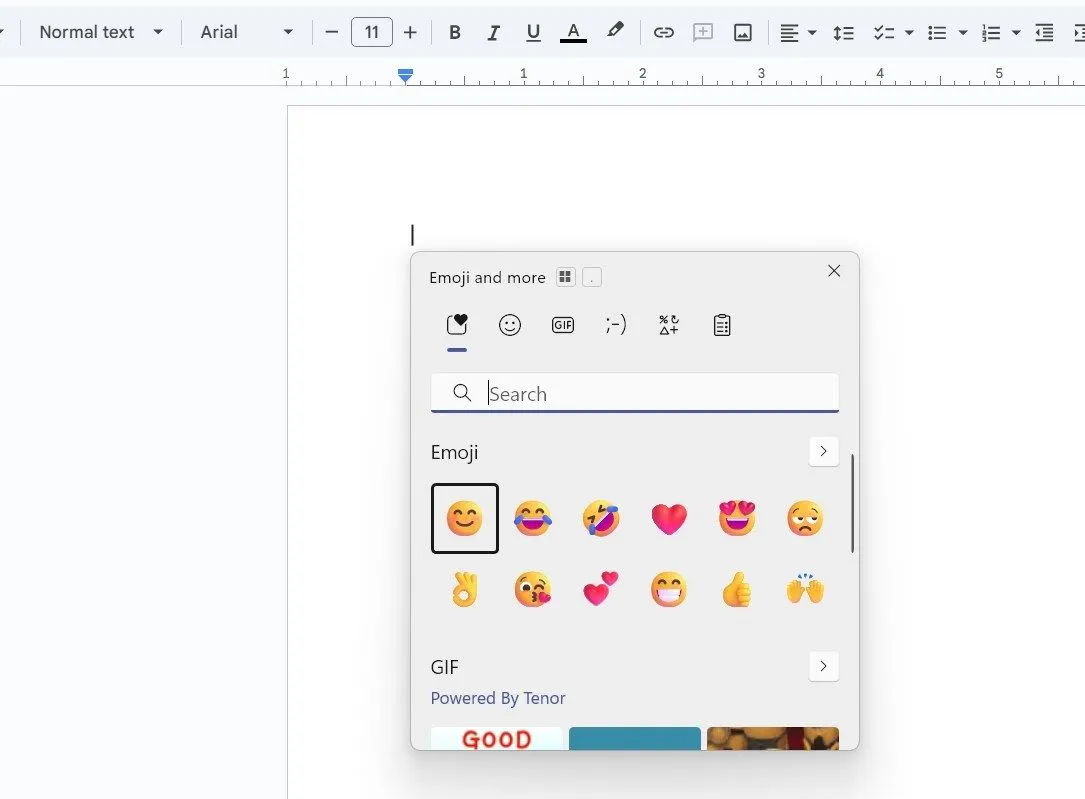The image size is (1085, 799).
Task: Open the text color picker
Action: pos(573,32)
